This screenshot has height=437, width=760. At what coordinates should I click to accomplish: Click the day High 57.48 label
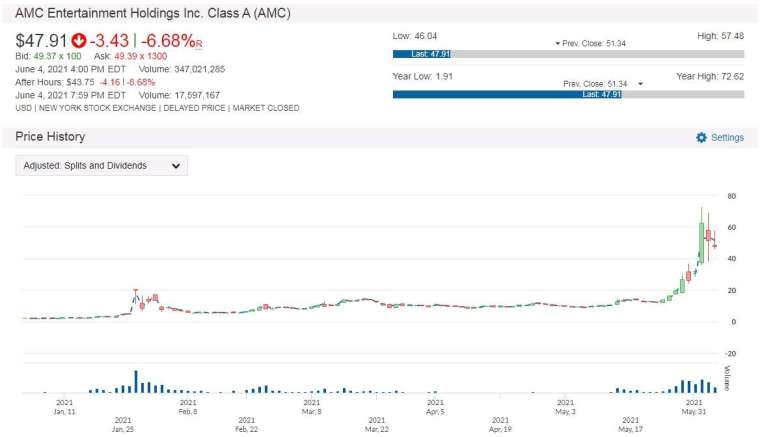pos(720,36)
